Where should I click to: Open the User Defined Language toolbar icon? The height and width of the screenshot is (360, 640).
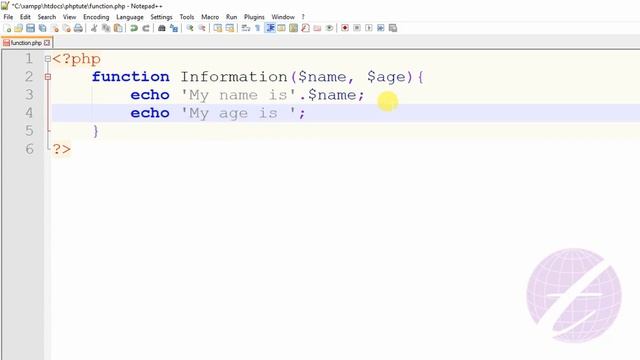pyautogui.click(x=282, y=28)
